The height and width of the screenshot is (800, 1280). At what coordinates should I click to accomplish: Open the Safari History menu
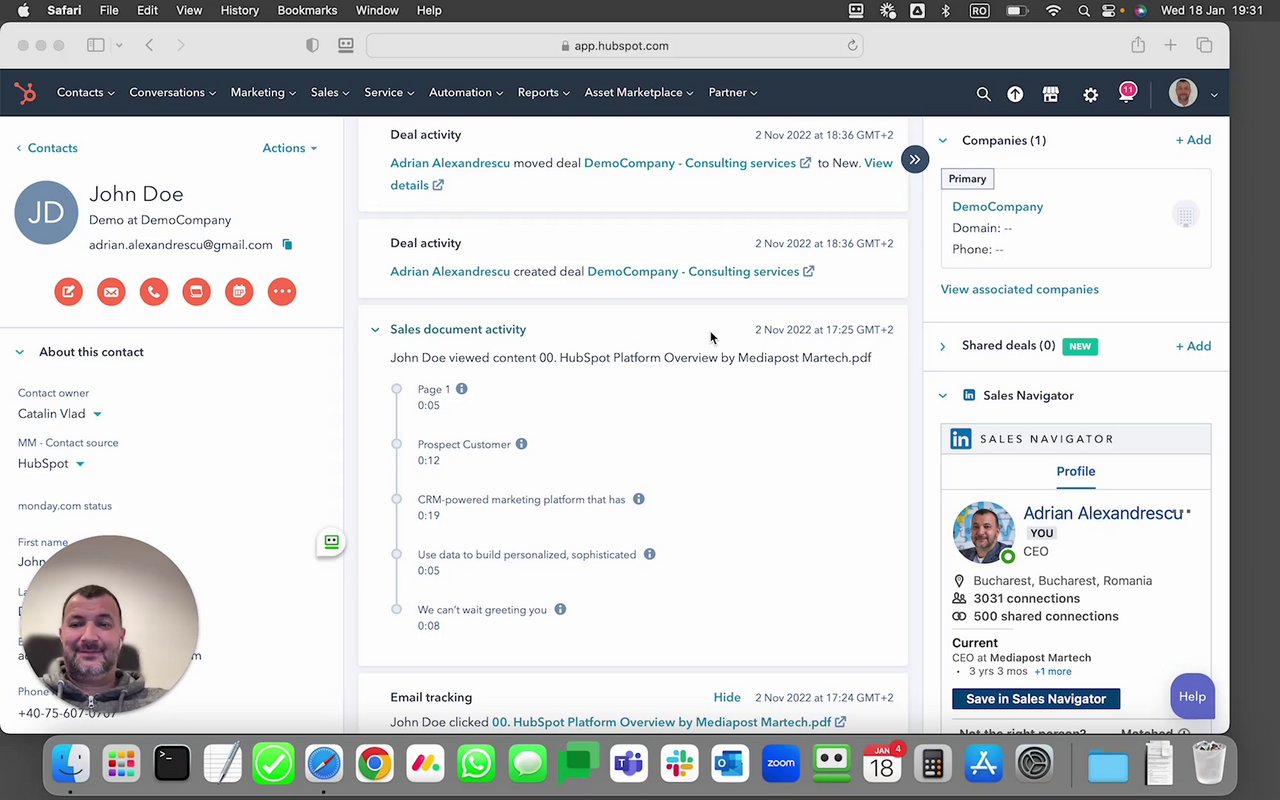(239, 10)
